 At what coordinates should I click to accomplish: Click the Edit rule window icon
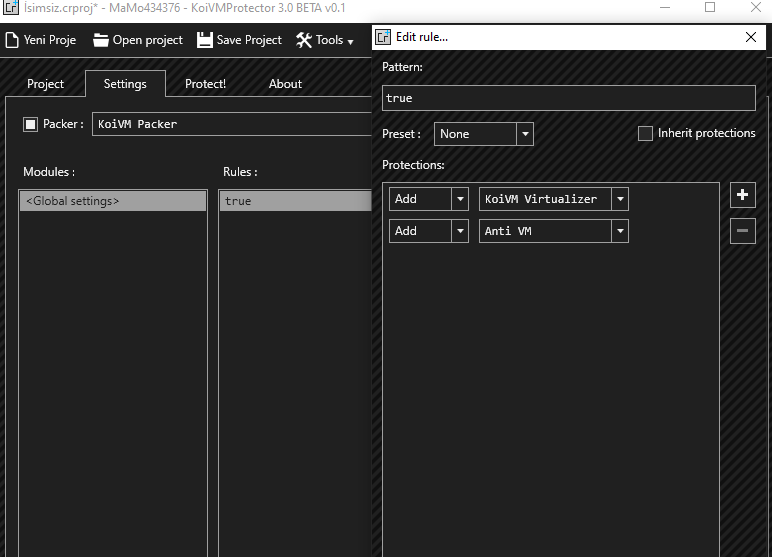pos(383,37)
